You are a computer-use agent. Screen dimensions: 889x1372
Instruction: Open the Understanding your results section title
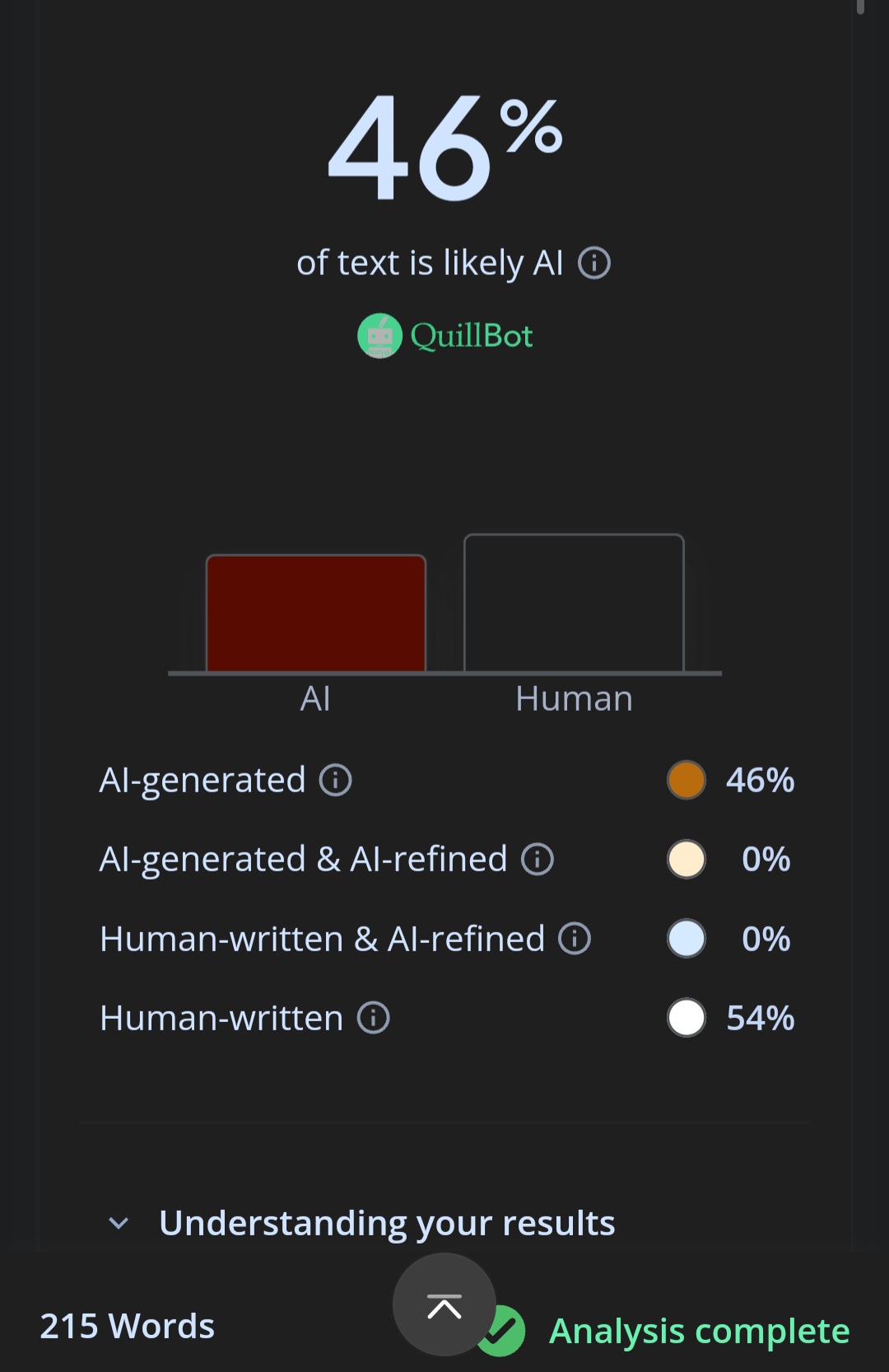click(387, 1223)
